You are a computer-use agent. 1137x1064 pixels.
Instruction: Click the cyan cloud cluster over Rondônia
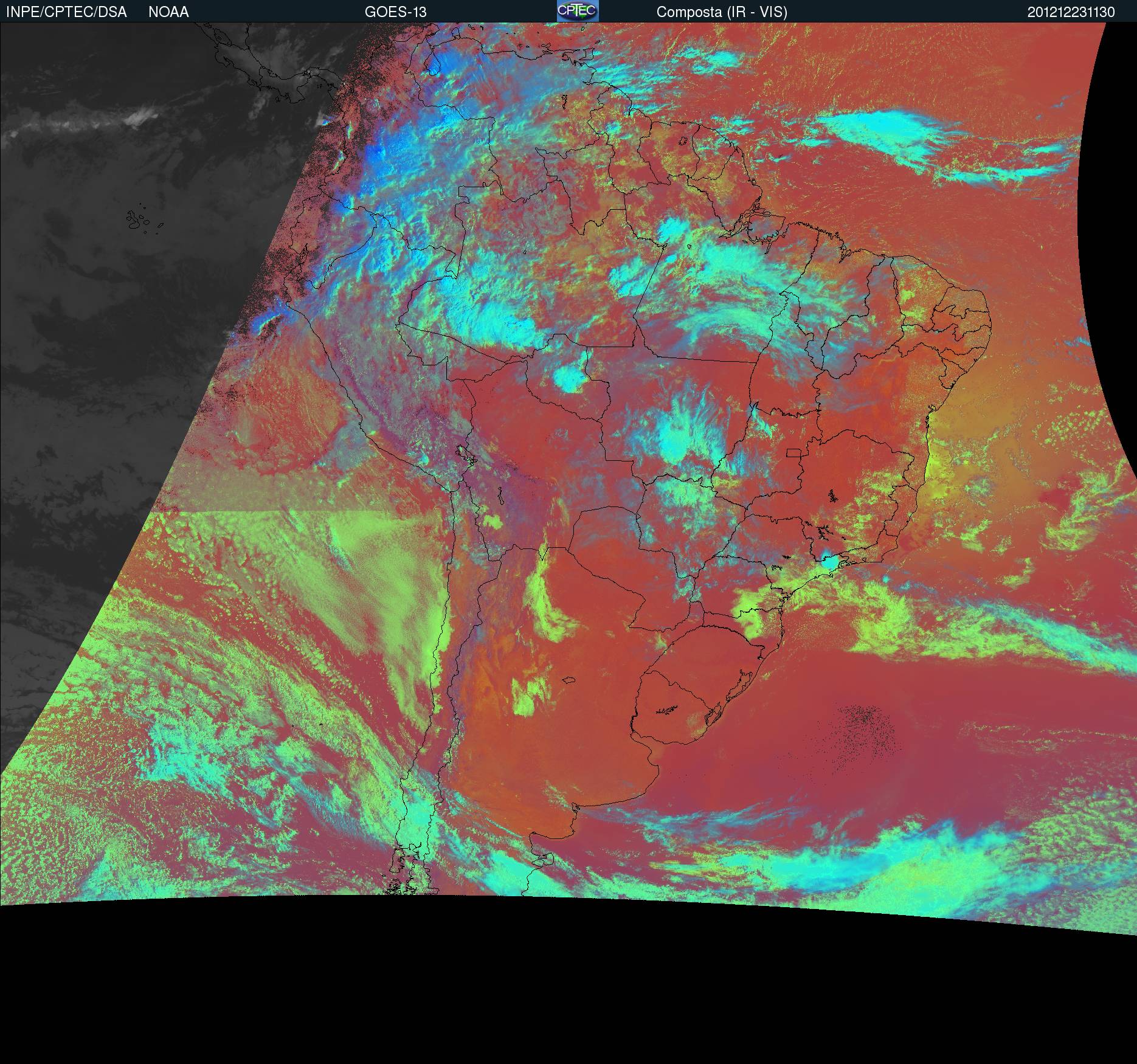click(x=570, y=378)
